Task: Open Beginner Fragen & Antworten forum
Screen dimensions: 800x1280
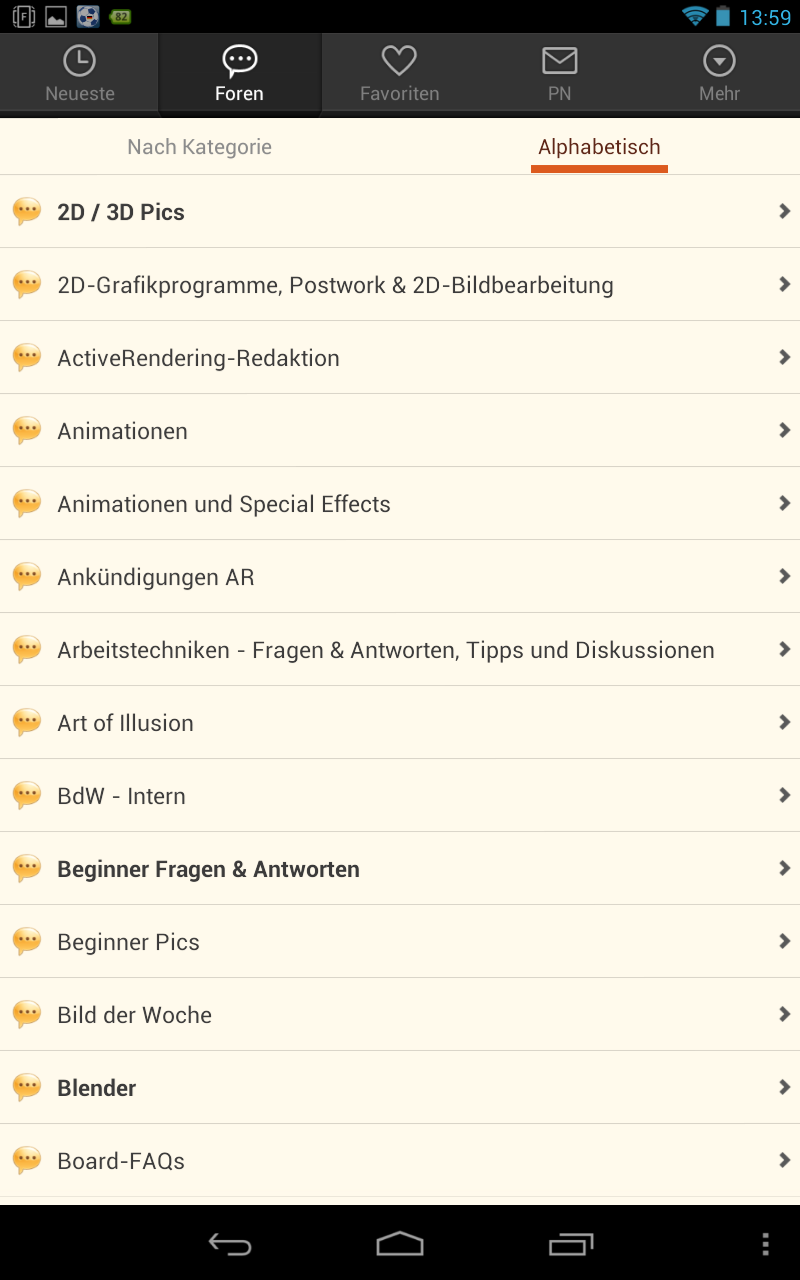Action: (208, 869)
